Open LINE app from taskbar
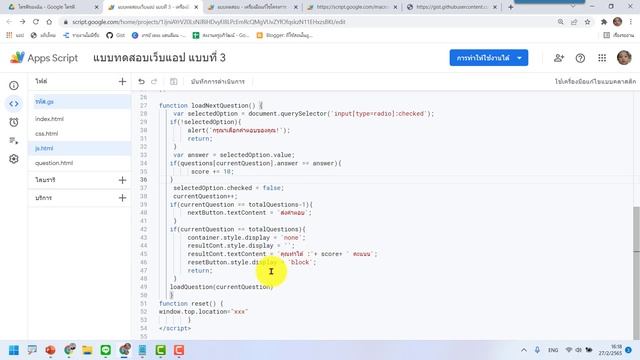The width and height of the screenshot is (640, 360). pos(106,350)
